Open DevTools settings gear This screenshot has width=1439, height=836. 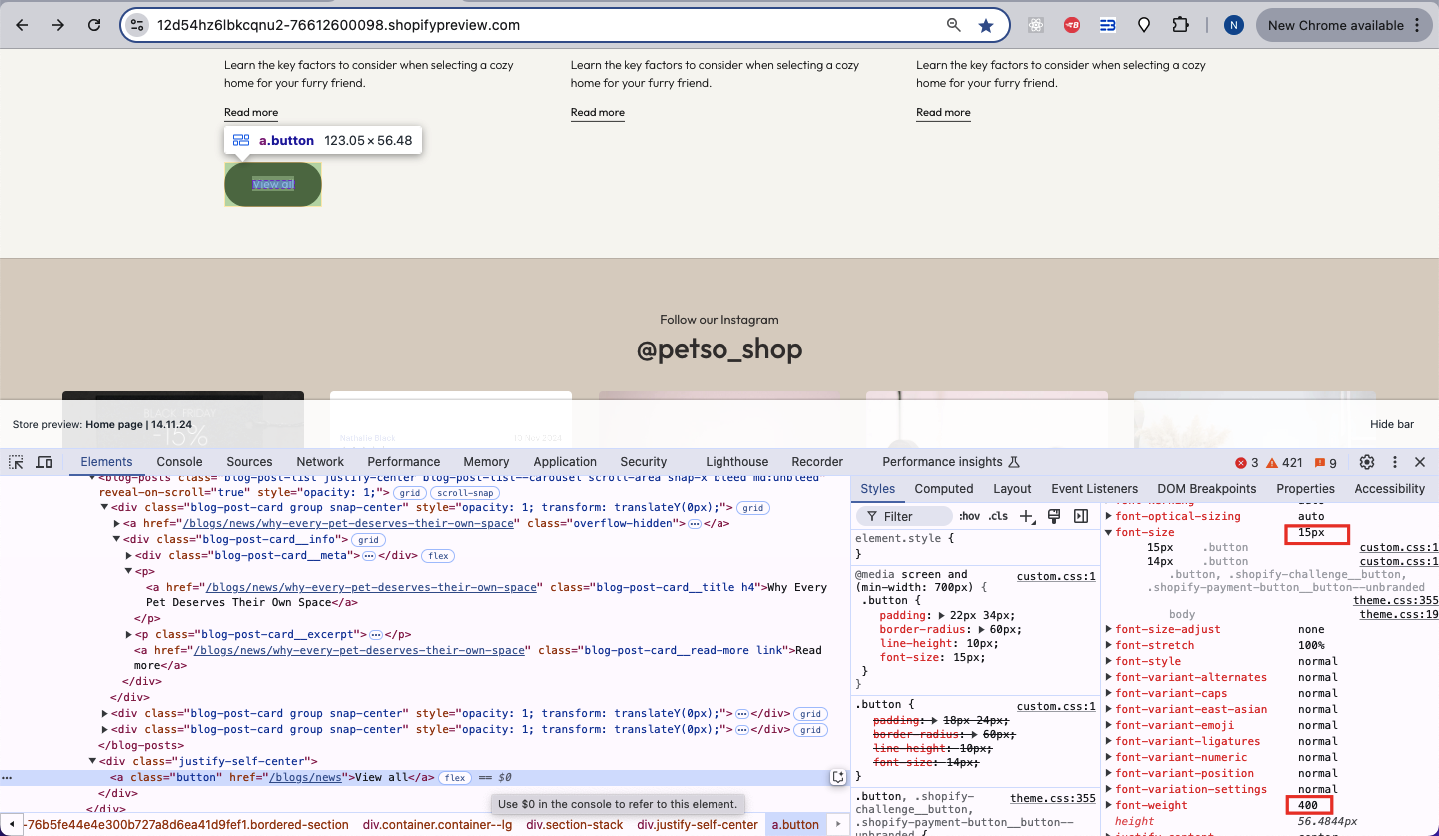pos(1367,462)
